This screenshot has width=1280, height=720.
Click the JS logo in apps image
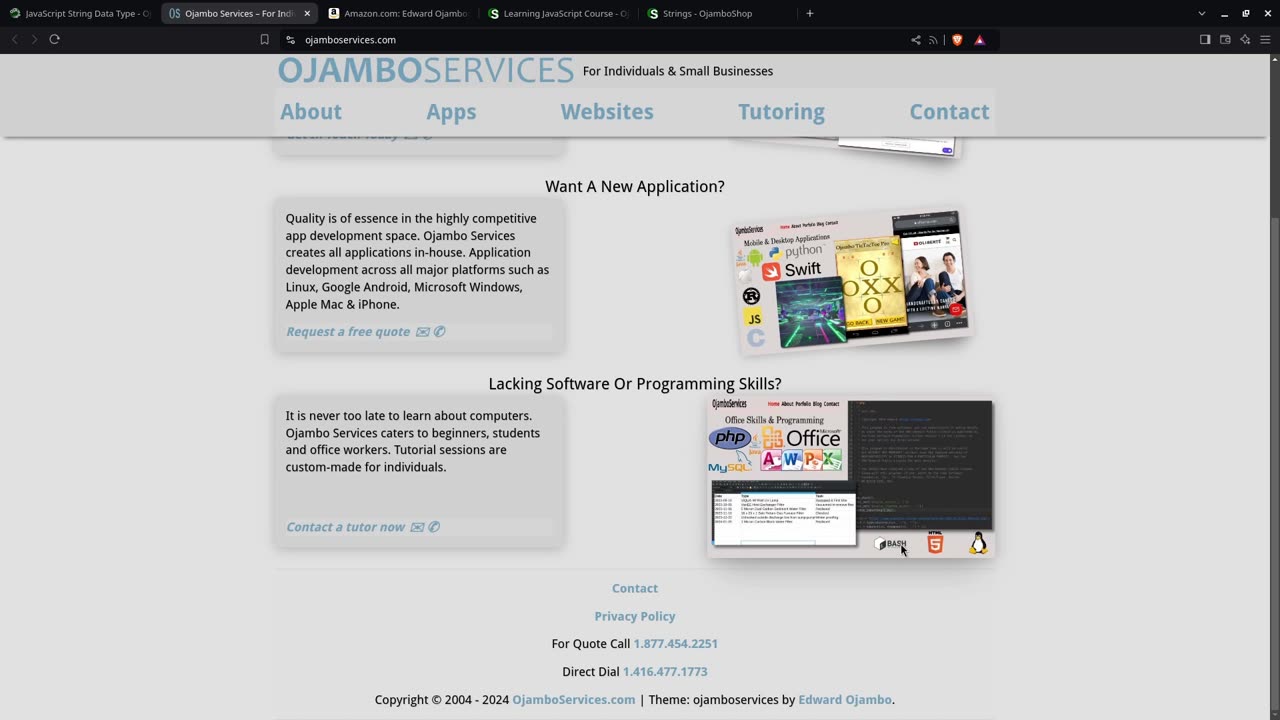[x=754, y=318]
